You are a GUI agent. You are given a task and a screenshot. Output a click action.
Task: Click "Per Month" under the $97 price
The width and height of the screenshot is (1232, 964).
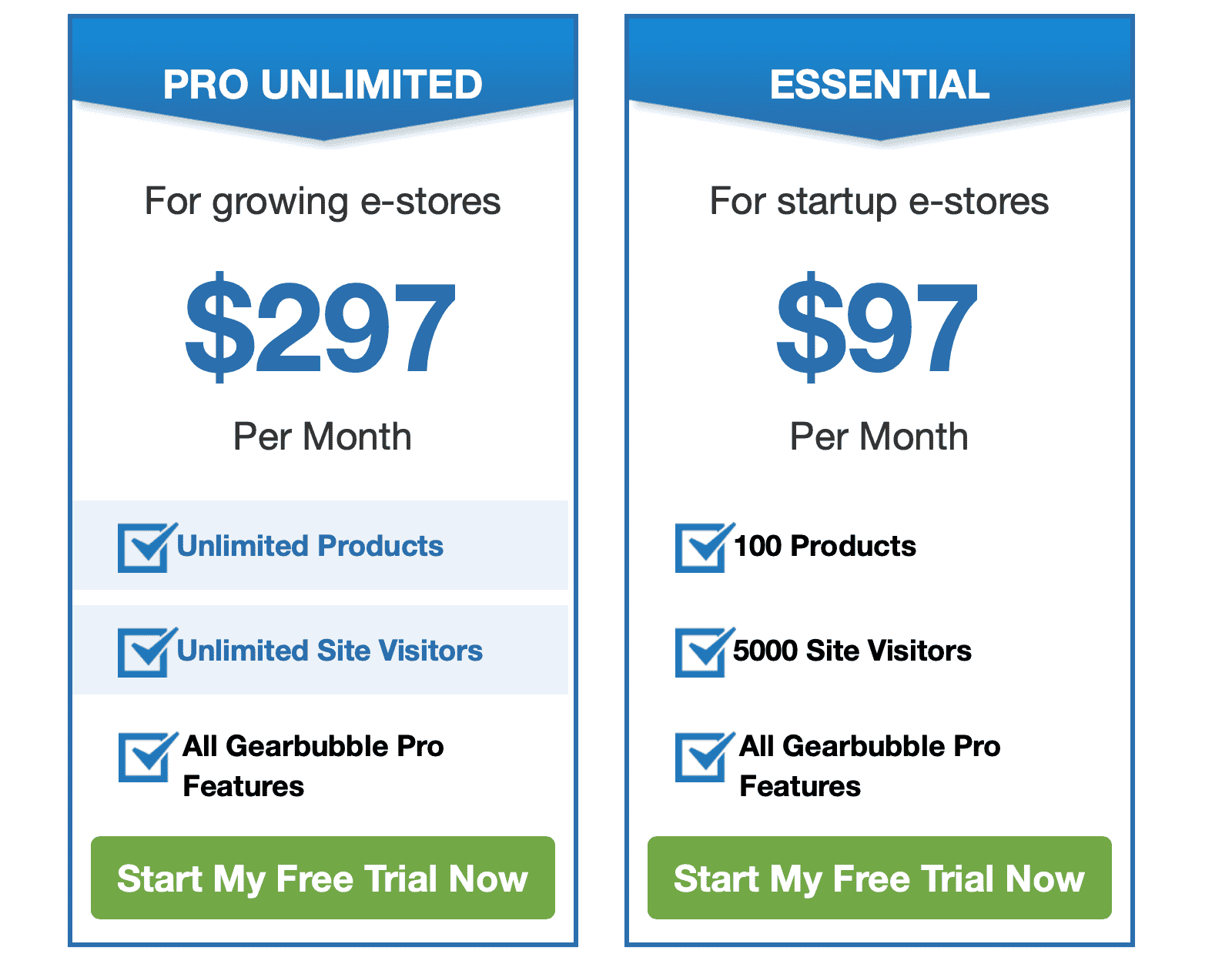(x=879, y=437)
